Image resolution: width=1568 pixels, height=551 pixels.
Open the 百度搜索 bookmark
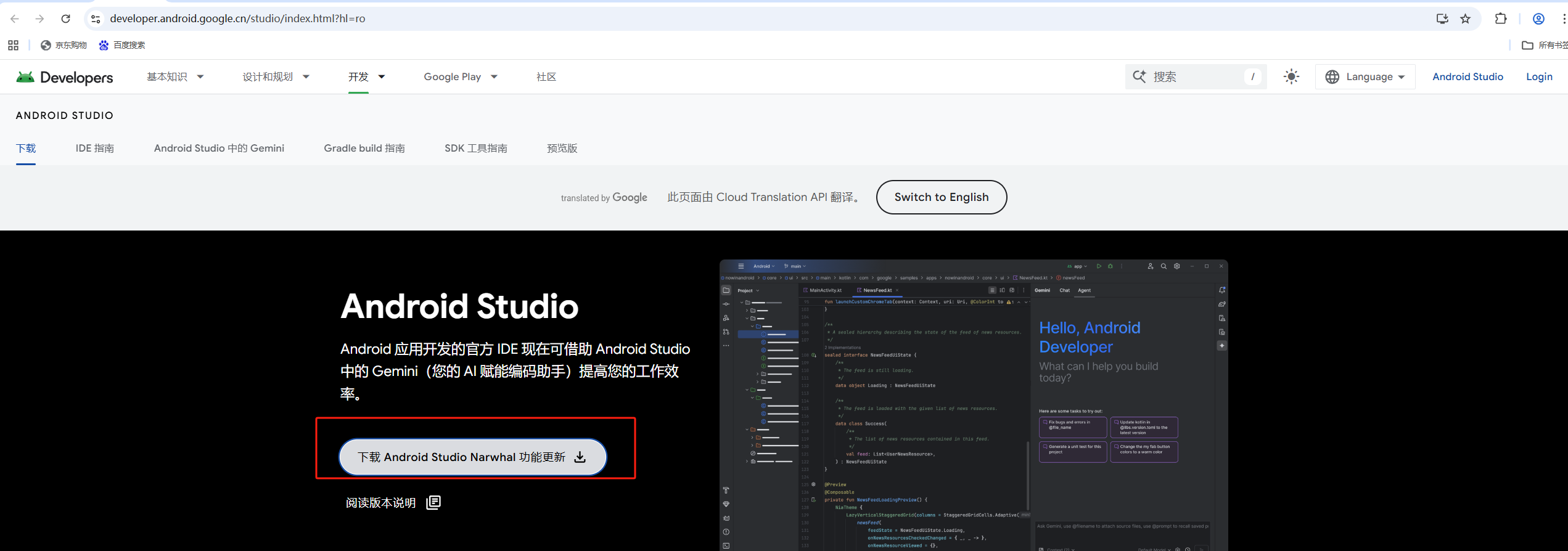[122, 45]
